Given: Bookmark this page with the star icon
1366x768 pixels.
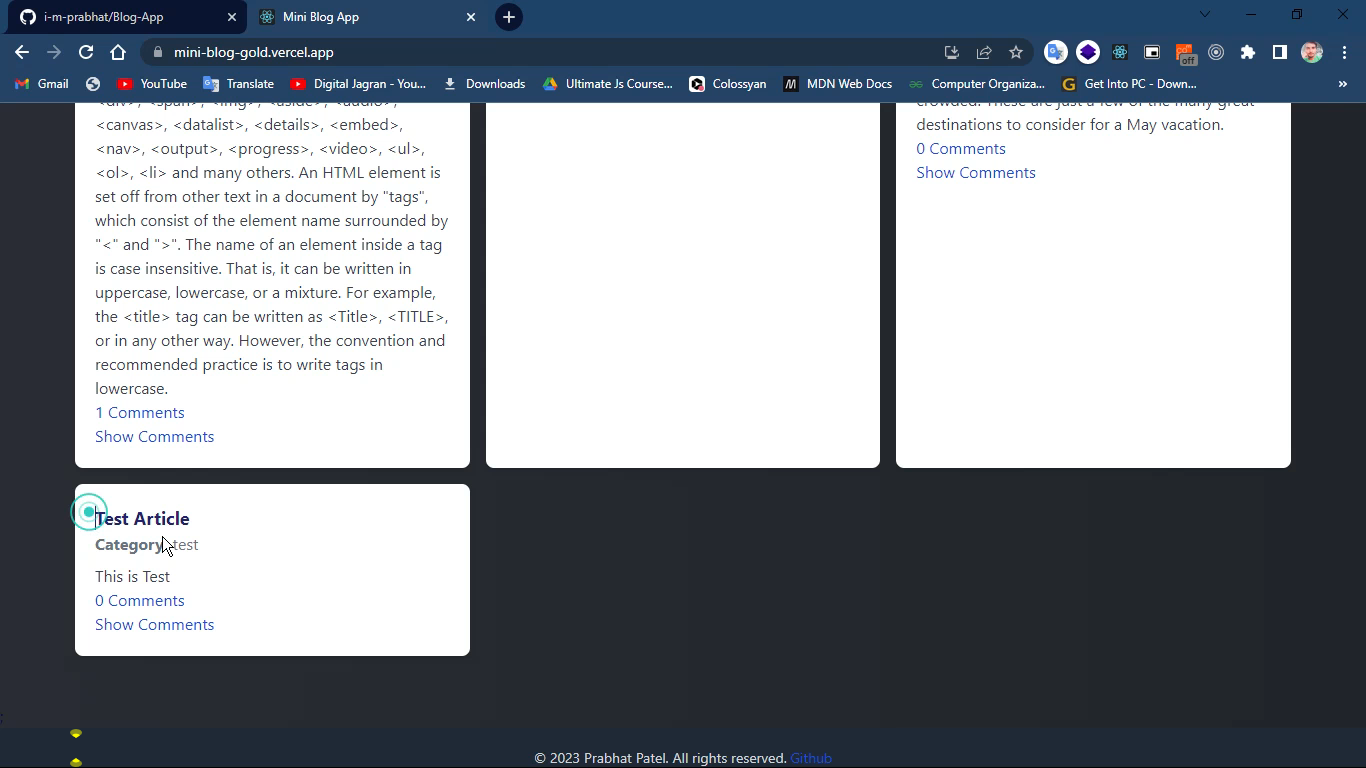Looking at the screenshot, I should click(x=1015, y=52).
